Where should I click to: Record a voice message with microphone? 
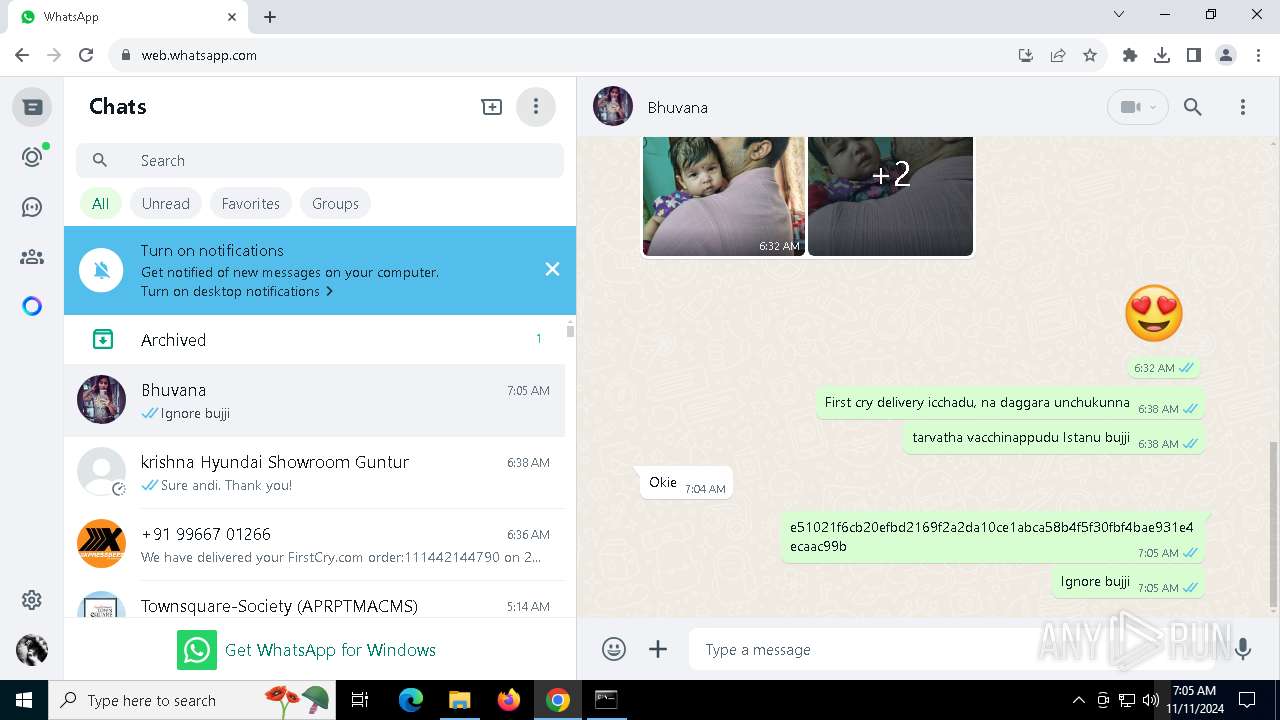1243,649
